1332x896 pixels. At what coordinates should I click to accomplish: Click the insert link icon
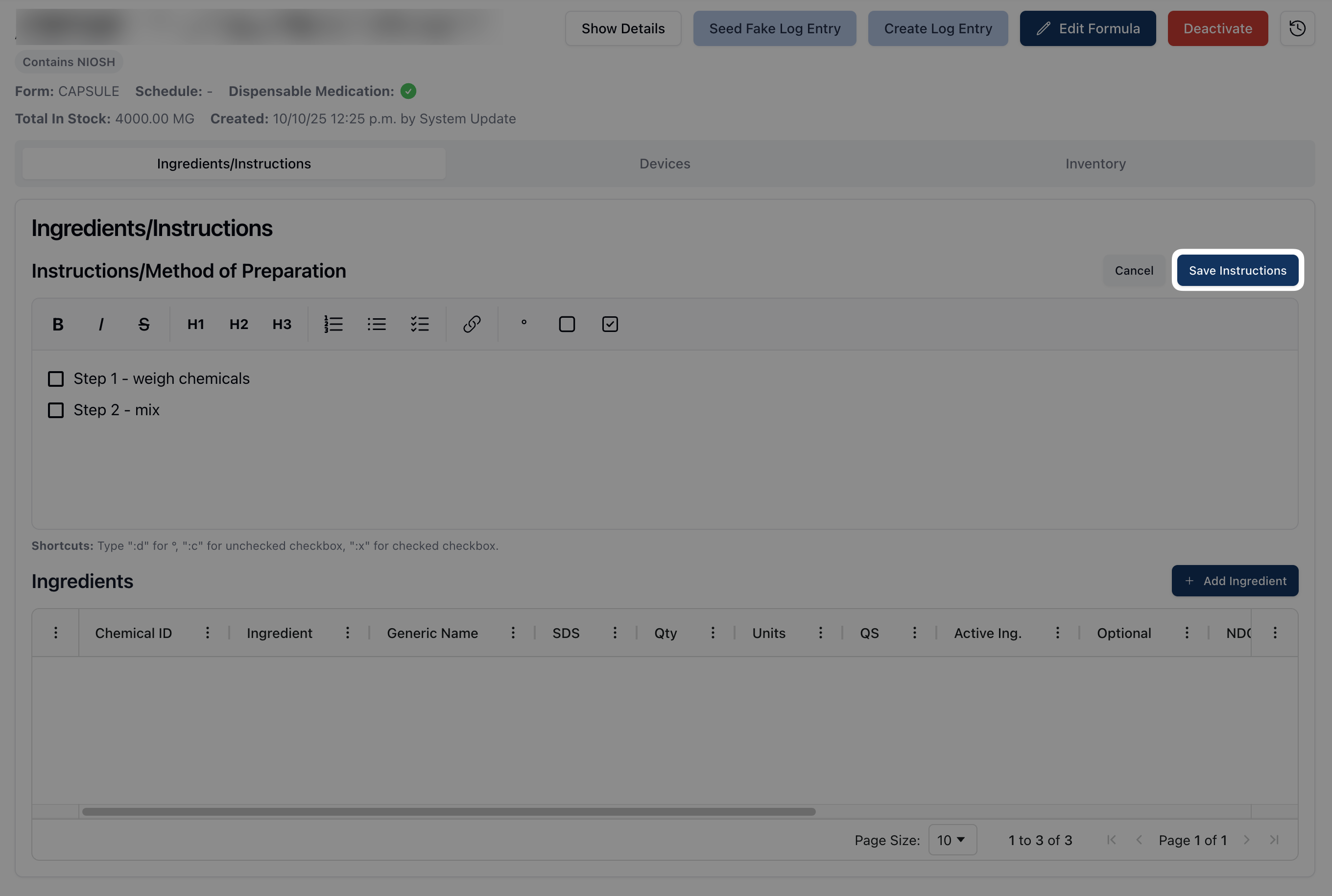(x=472, y=324)
